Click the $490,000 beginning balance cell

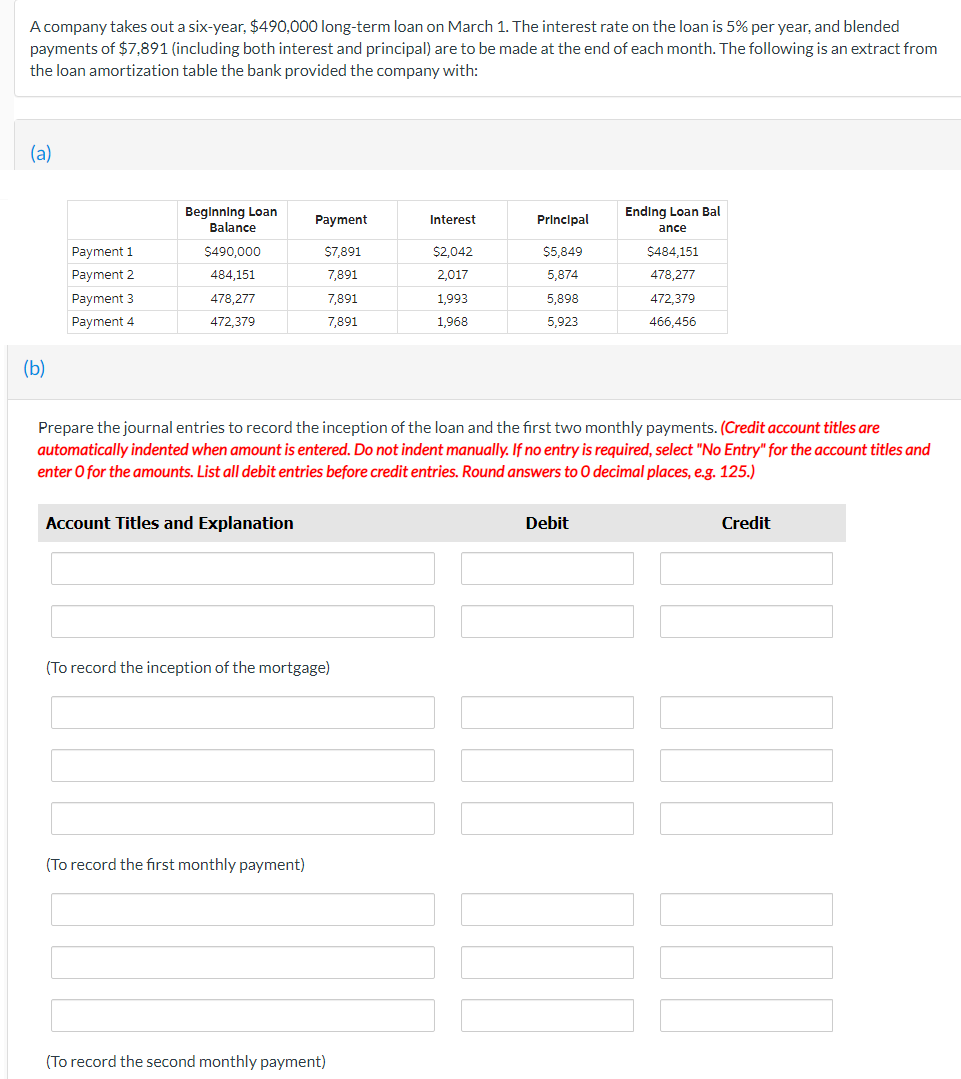pyautogui.click(x=233, y=252)
